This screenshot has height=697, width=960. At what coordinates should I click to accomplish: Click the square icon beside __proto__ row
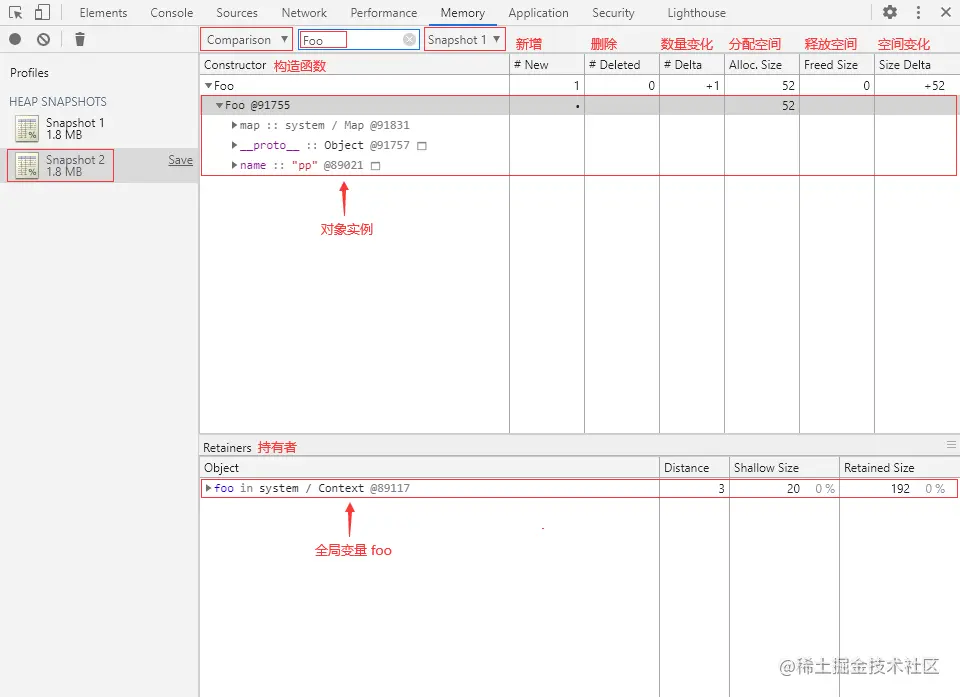pos(421,146)
